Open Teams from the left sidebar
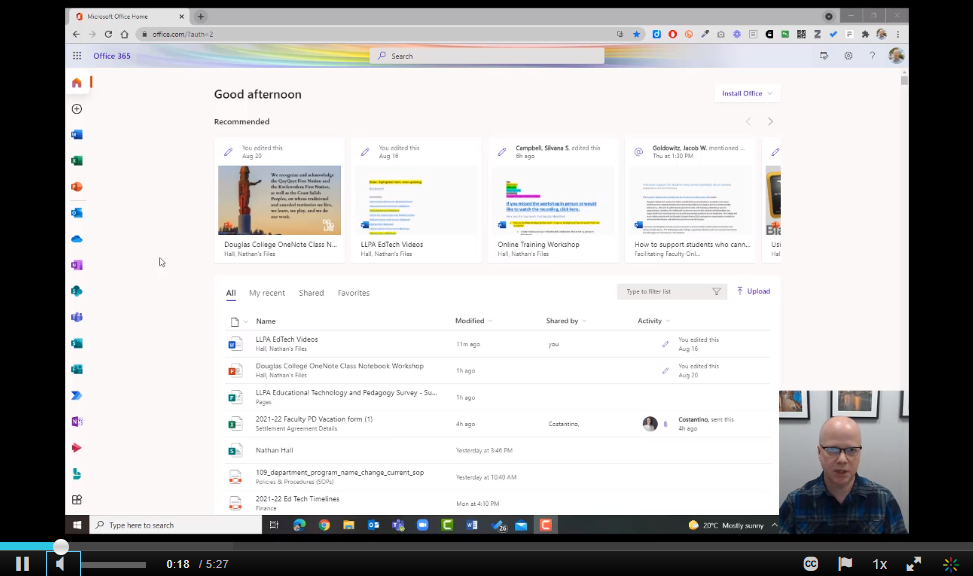Image resolution: width=973 pixels, height=576 pixels. (x=77, y=317)
